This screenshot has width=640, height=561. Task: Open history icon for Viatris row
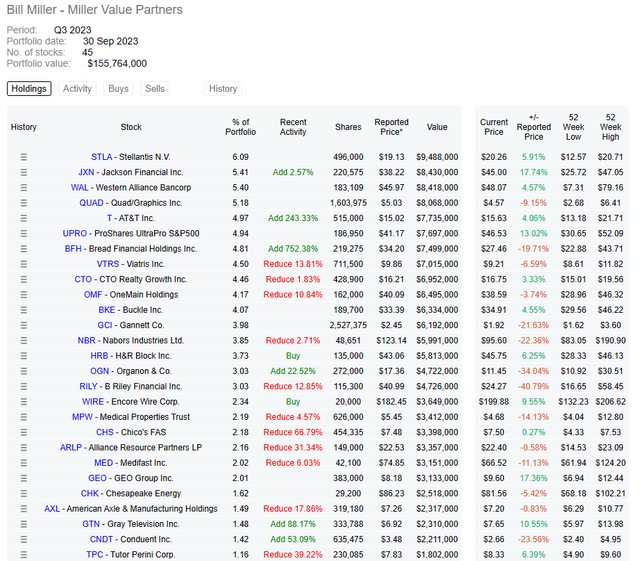coord(24,263)
